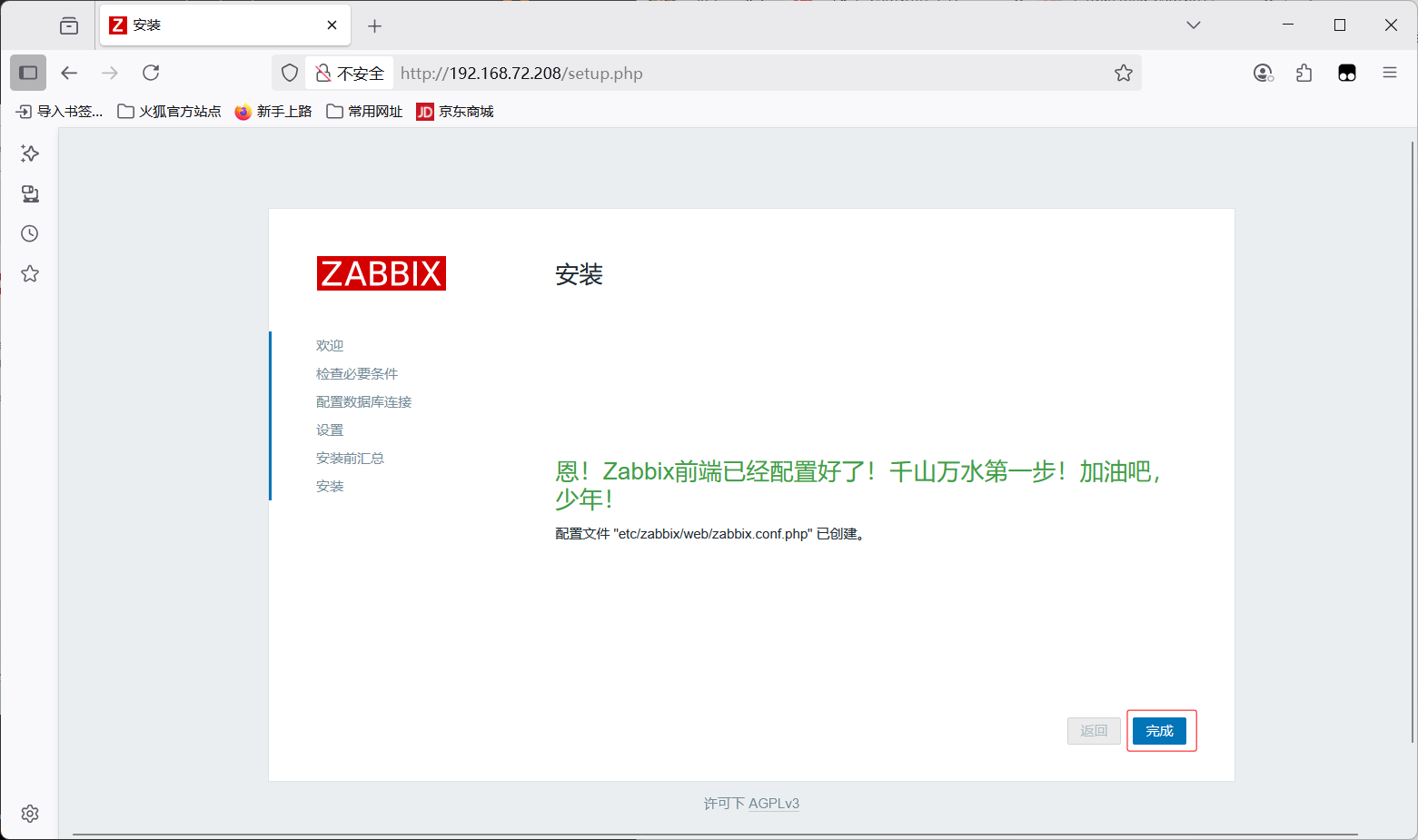Reload the Zabbix setup page
1418x840 pixels.
tap(151, 73)
